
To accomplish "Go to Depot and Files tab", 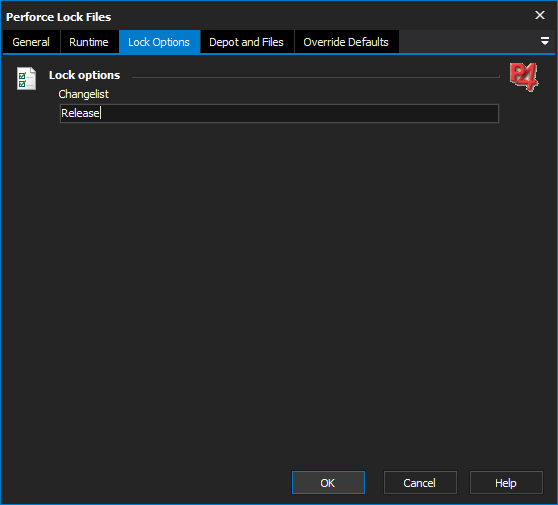I will tap(247, 42).
